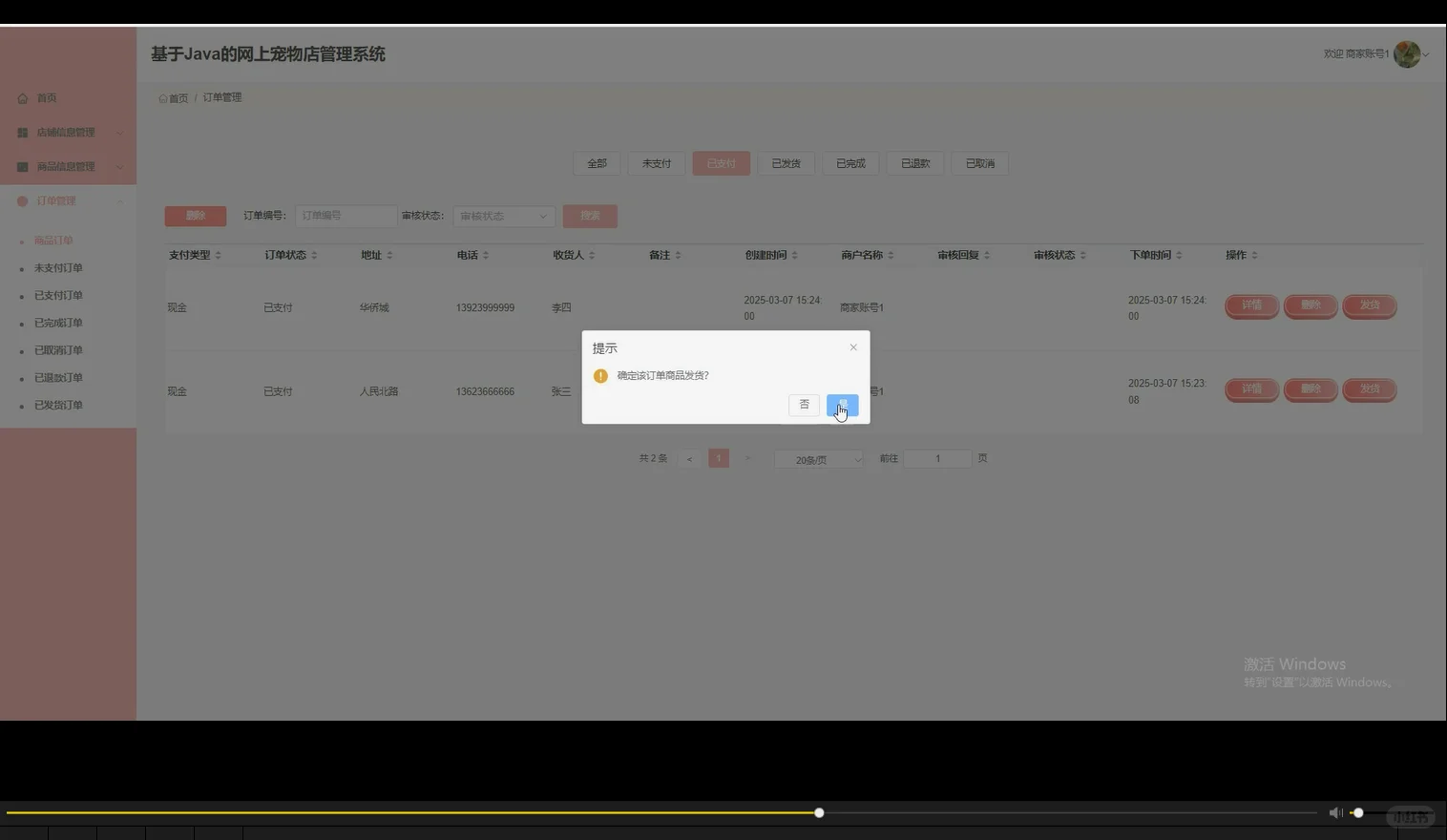Click the address cell 华侨城
Screen dimensions: 1447x840
(374, 308)
